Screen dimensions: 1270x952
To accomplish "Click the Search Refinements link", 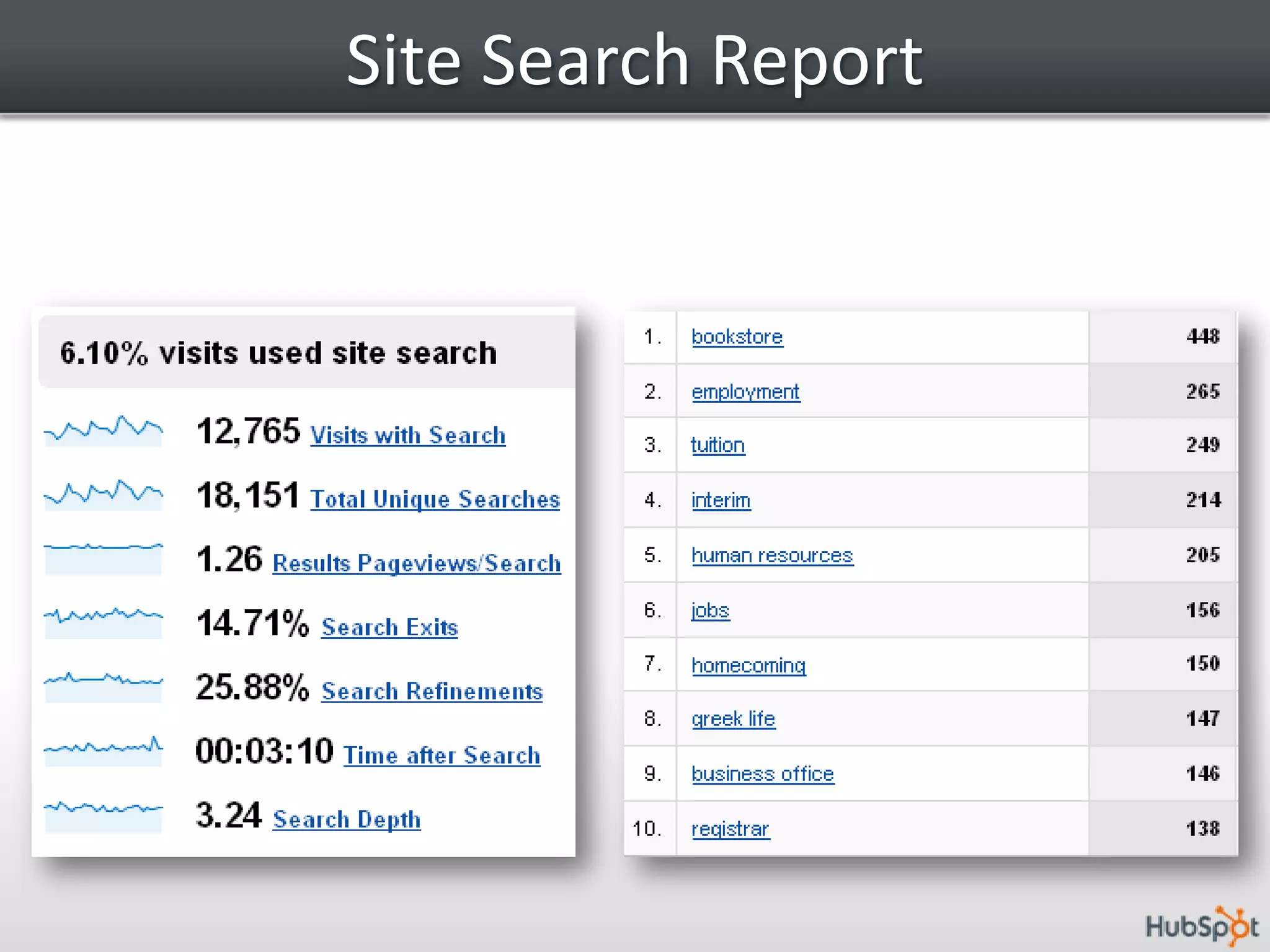I will 432,691.
